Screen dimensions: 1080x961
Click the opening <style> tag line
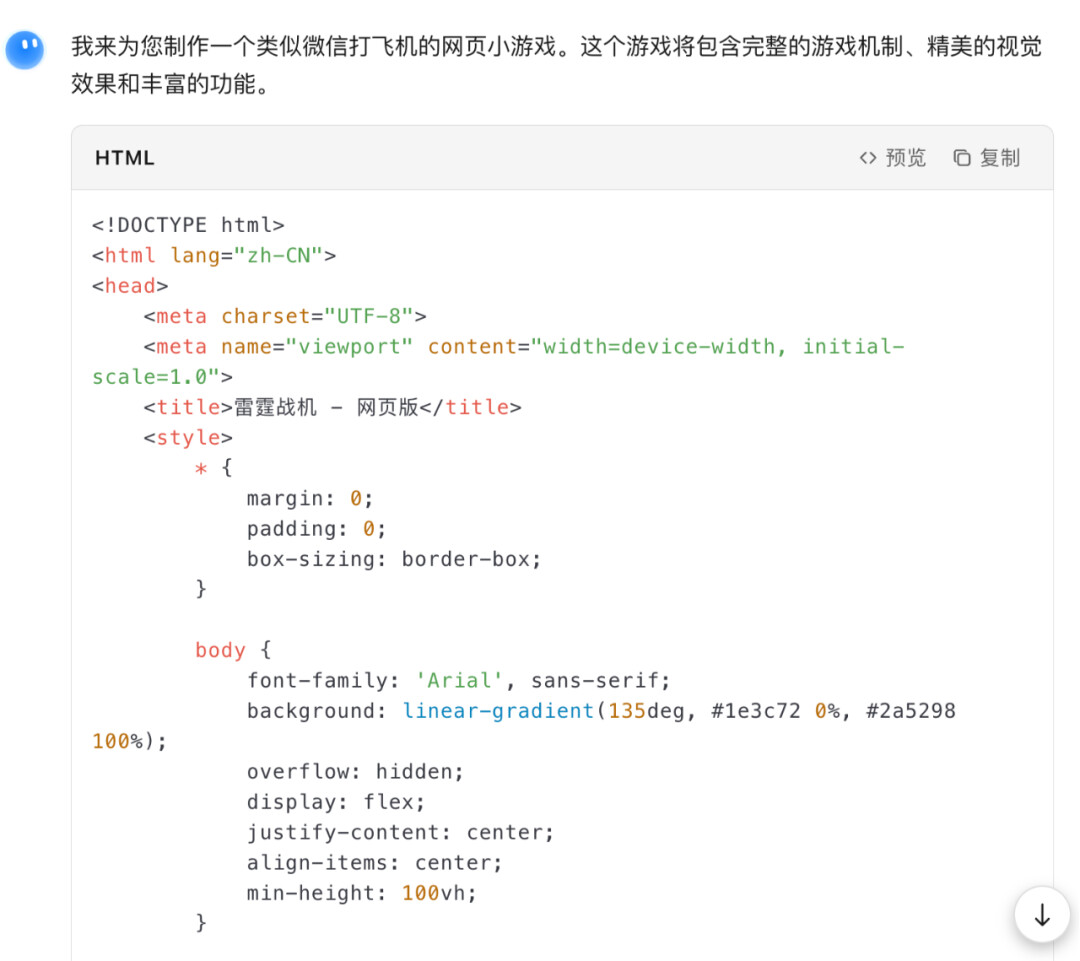[x=188, y=438]
